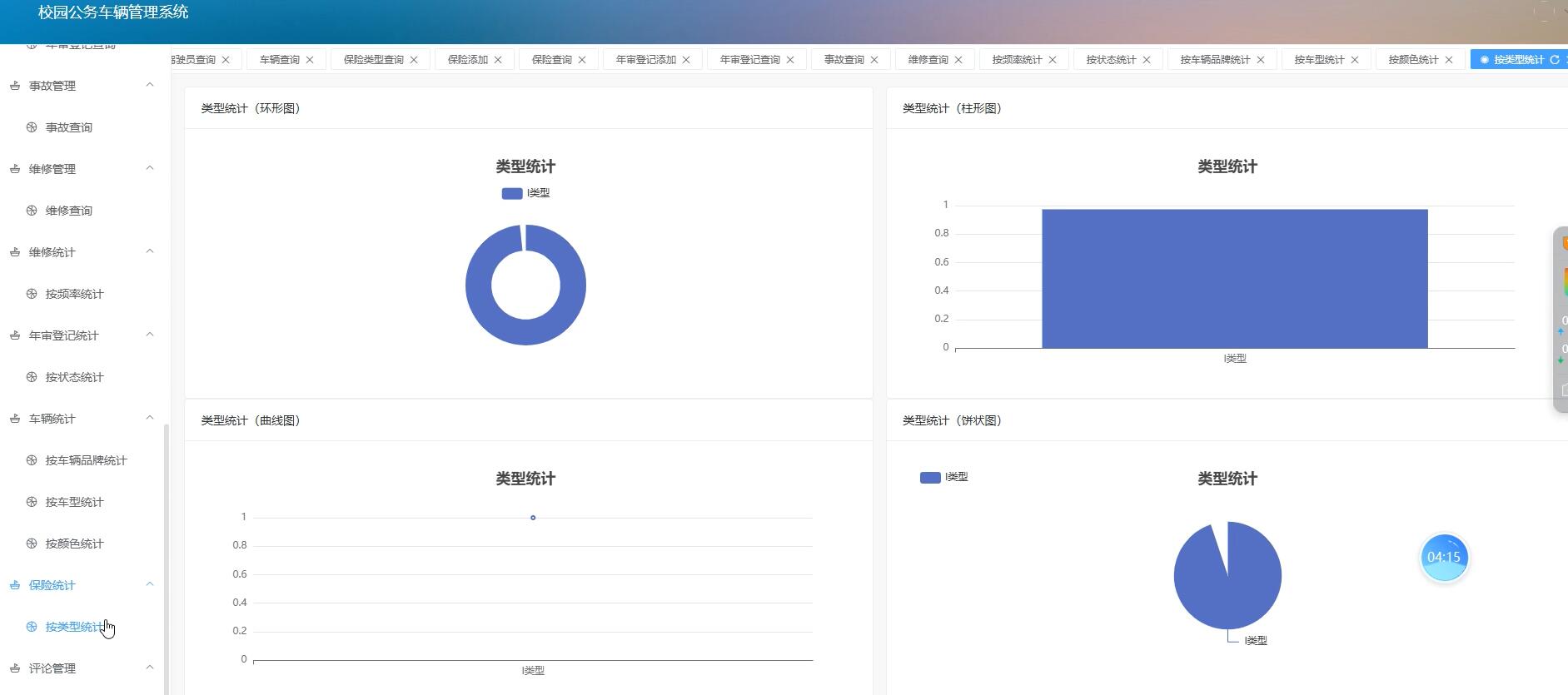Close the 年审登记查询 tab

(790, 60)
